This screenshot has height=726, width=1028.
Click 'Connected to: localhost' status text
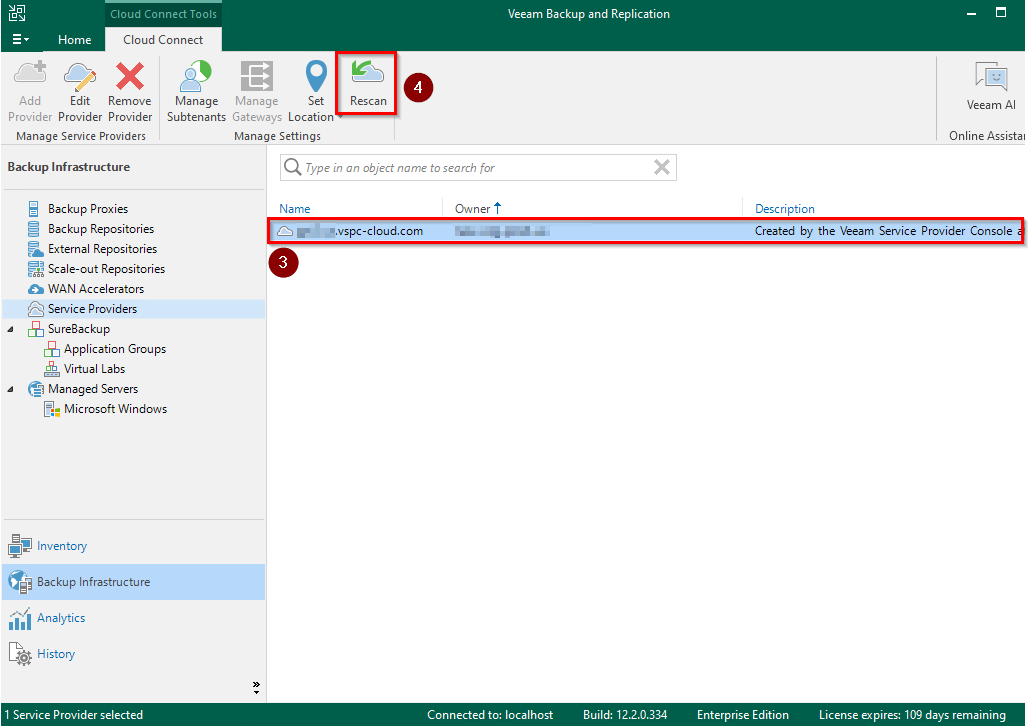(x=490, y=715)
